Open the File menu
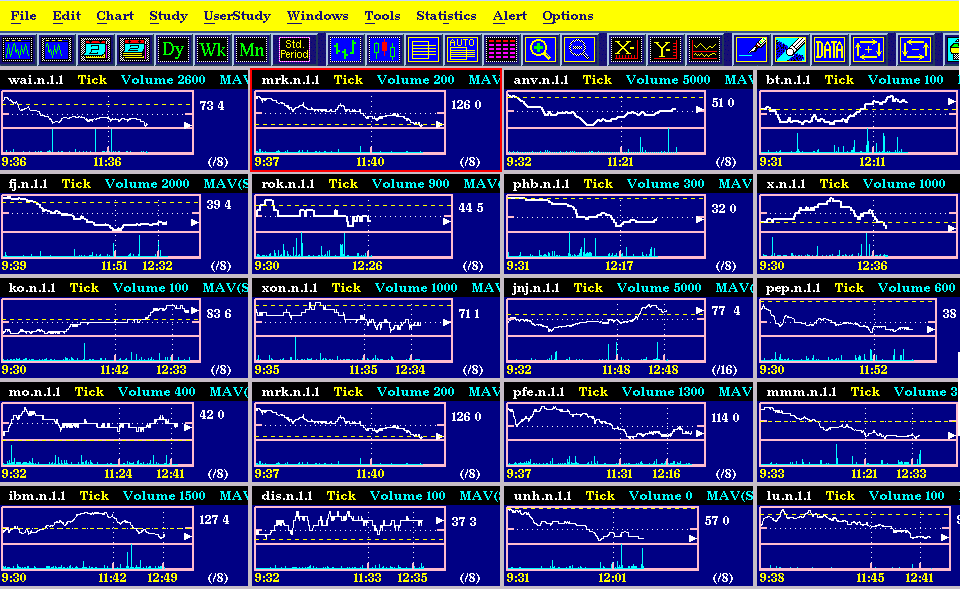 pos(23,16)
